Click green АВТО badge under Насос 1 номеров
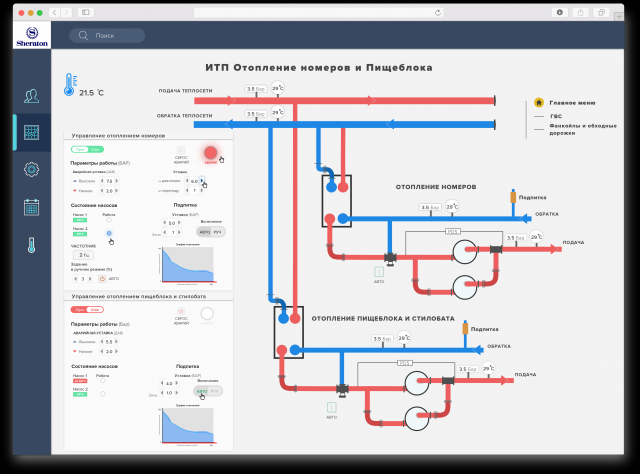640x474 pixels. pyautogui.click(x=80, y=220)
